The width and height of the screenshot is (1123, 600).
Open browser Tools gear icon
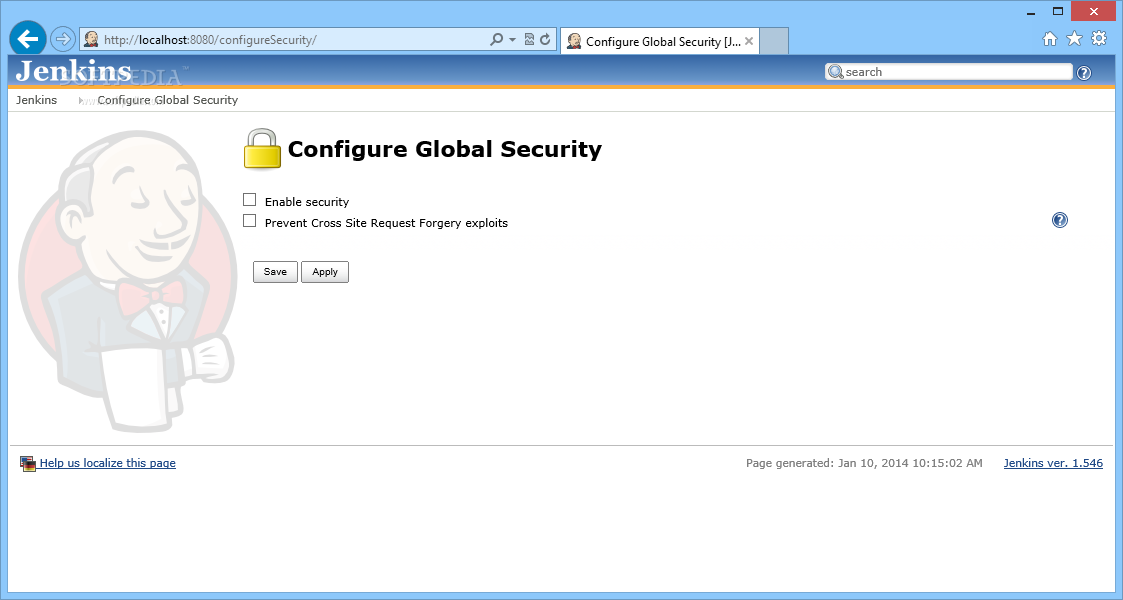(x=1099, y=39)
